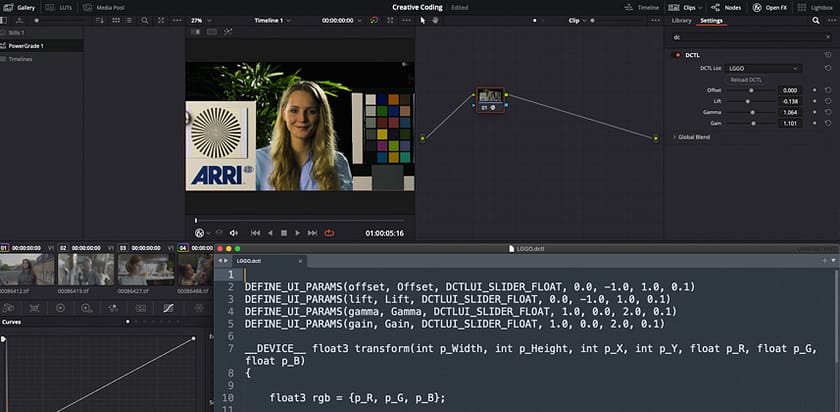Toggle the Timeline panel button
Screen dimensions: 840x412
click(642, 8)
